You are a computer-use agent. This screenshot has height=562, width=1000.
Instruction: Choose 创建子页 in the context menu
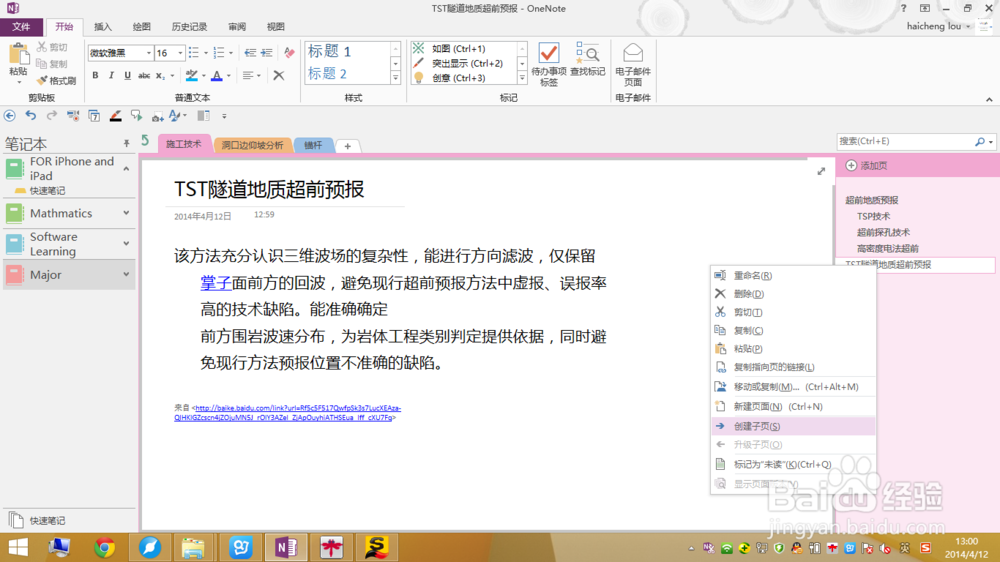coord(793,426)
